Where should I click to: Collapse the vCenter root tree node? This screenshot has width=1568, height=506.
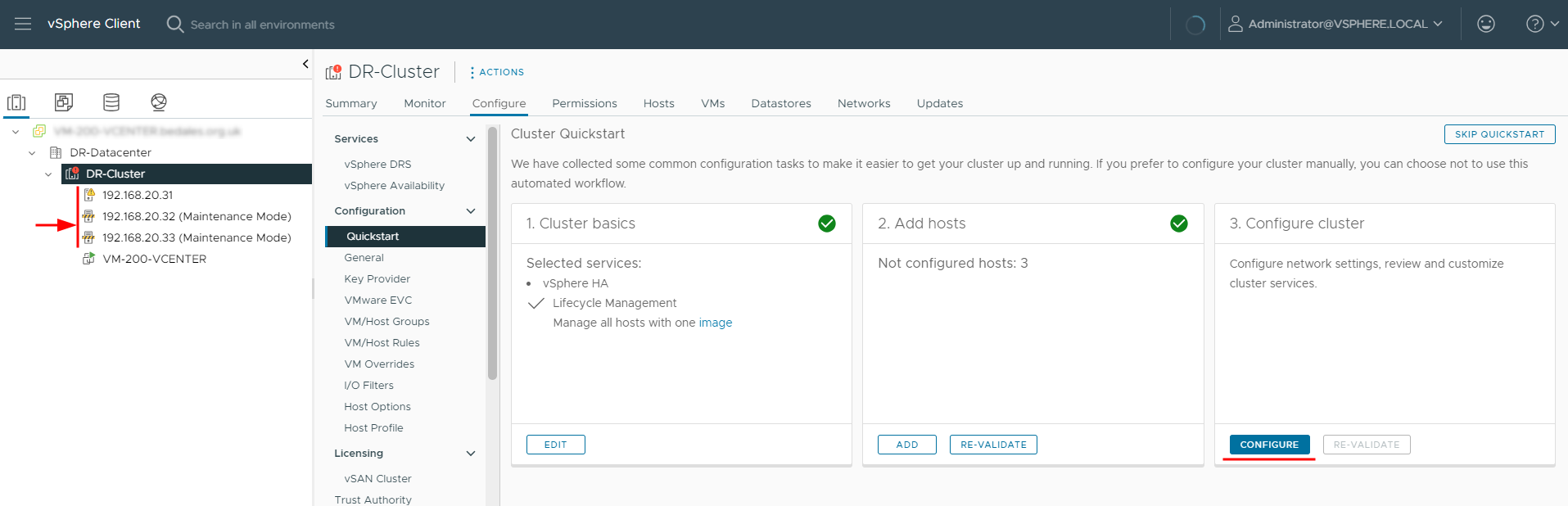pyautogui.click(x=16, y=131)
